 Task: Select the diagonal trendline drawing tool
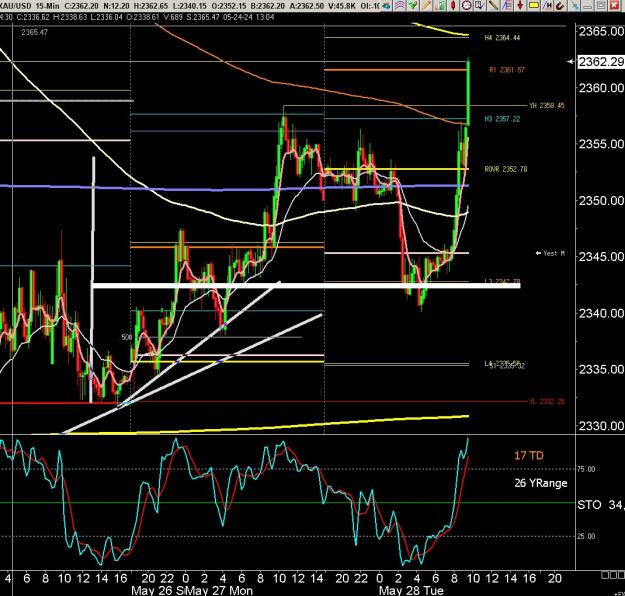[493, 6]
